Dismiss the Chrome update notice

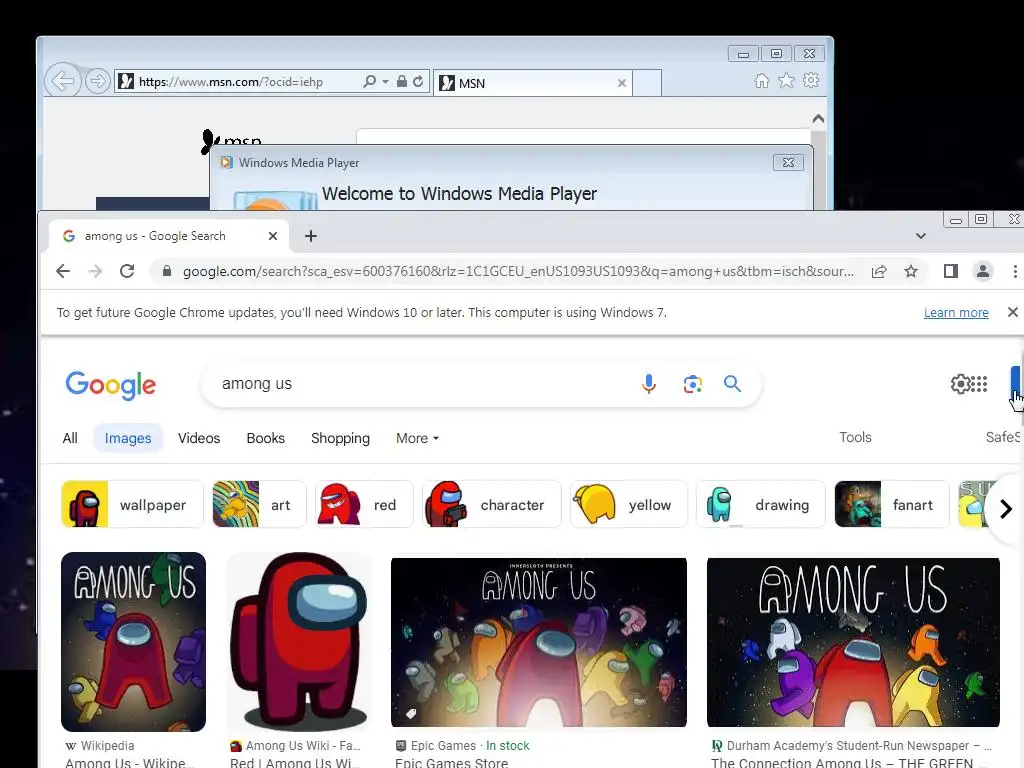tap(1013, 312)
